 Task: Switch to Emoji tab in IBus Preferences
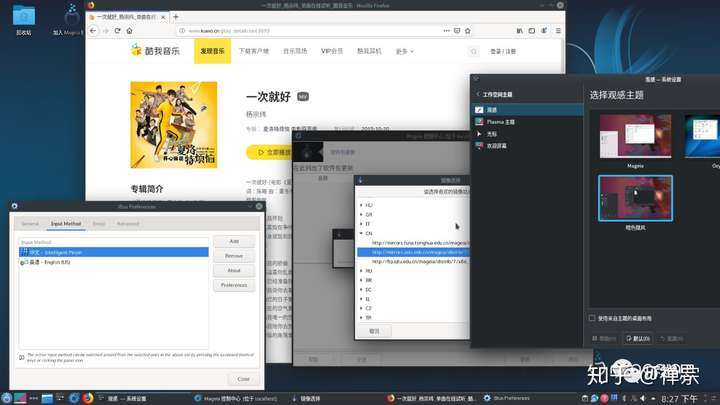[99, 224]
